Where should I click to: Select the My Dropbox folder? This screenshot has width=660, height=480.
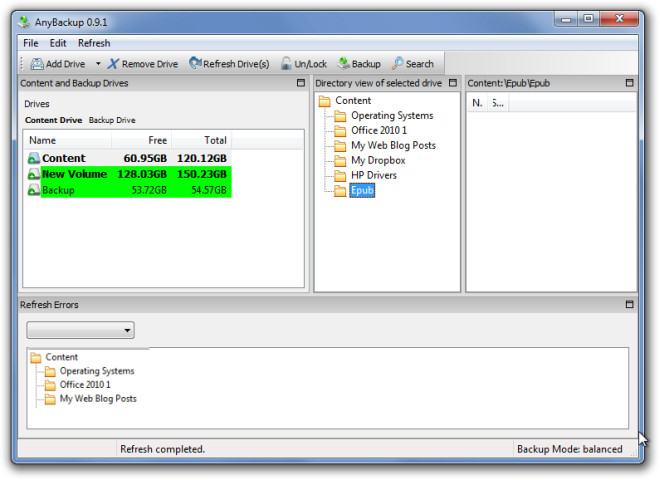378,160
